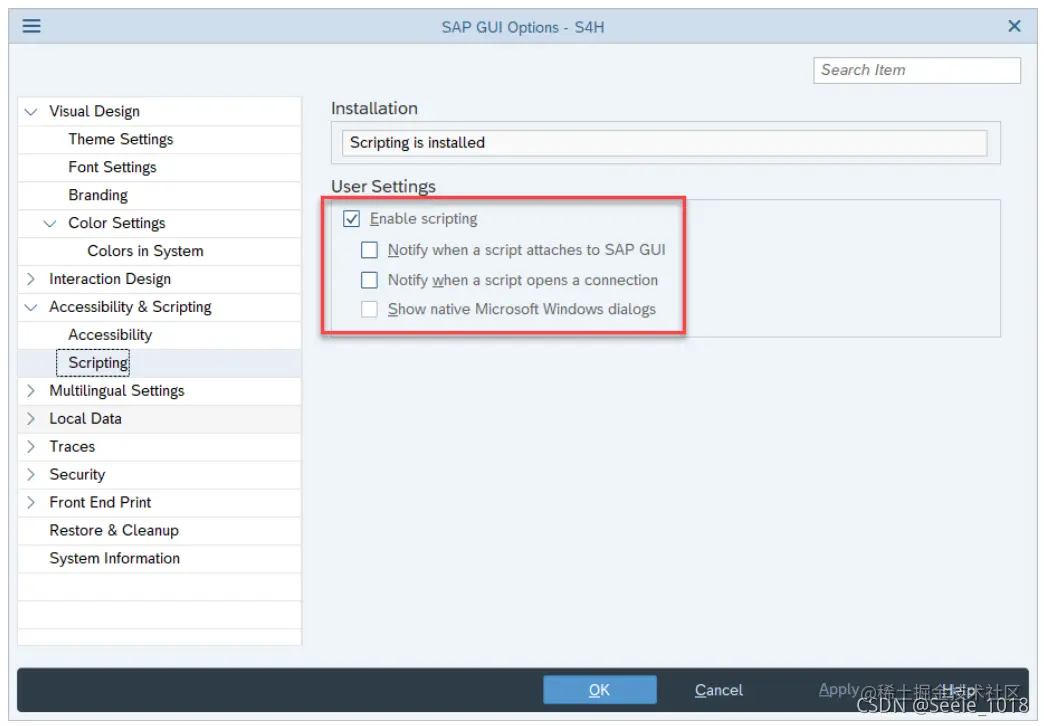Select Interaction Design tree label
Viewport: 1044px width, 726px height.
[110, 279]
